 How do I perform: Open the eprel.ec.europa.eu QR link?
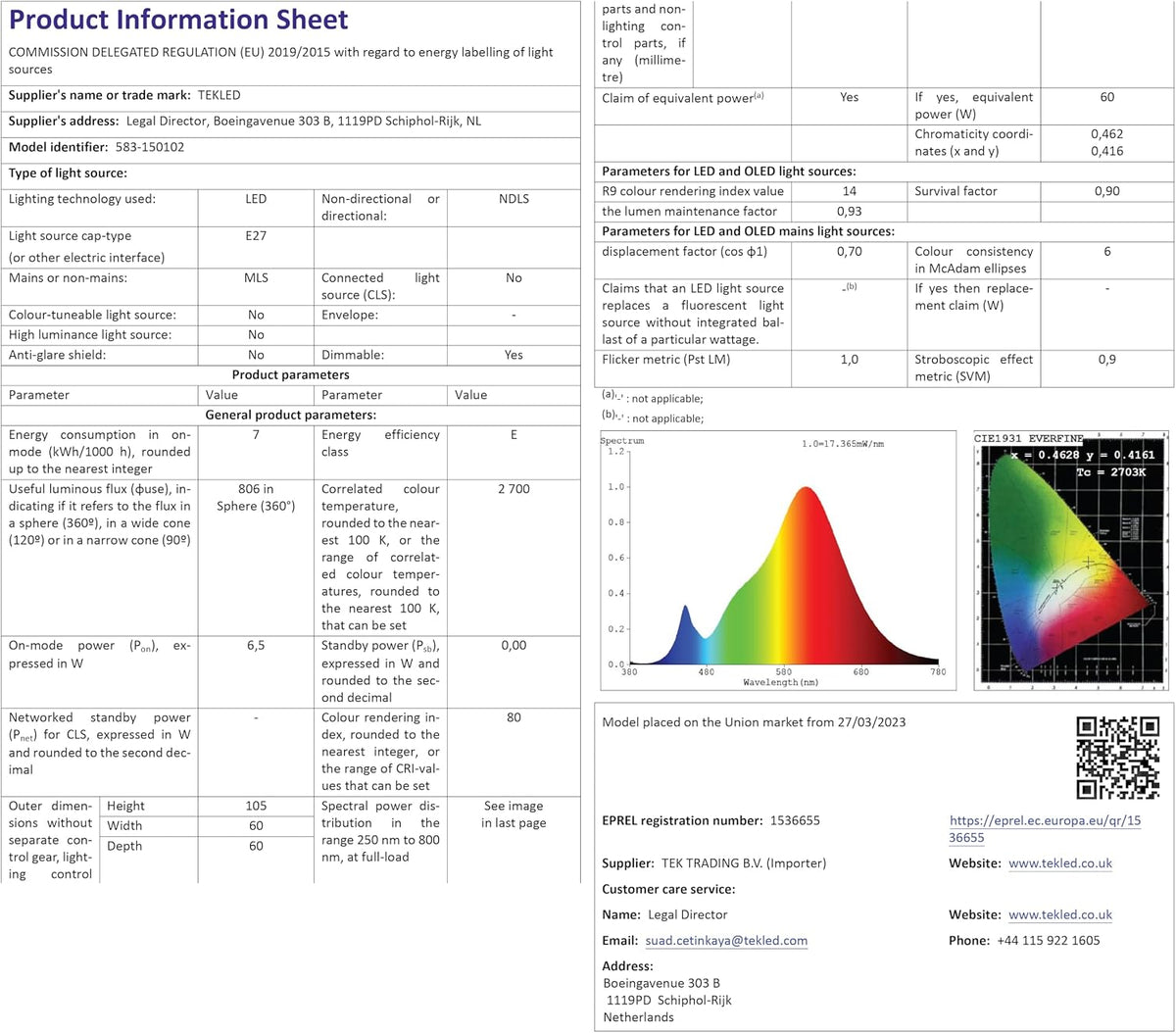(1045, 829)
